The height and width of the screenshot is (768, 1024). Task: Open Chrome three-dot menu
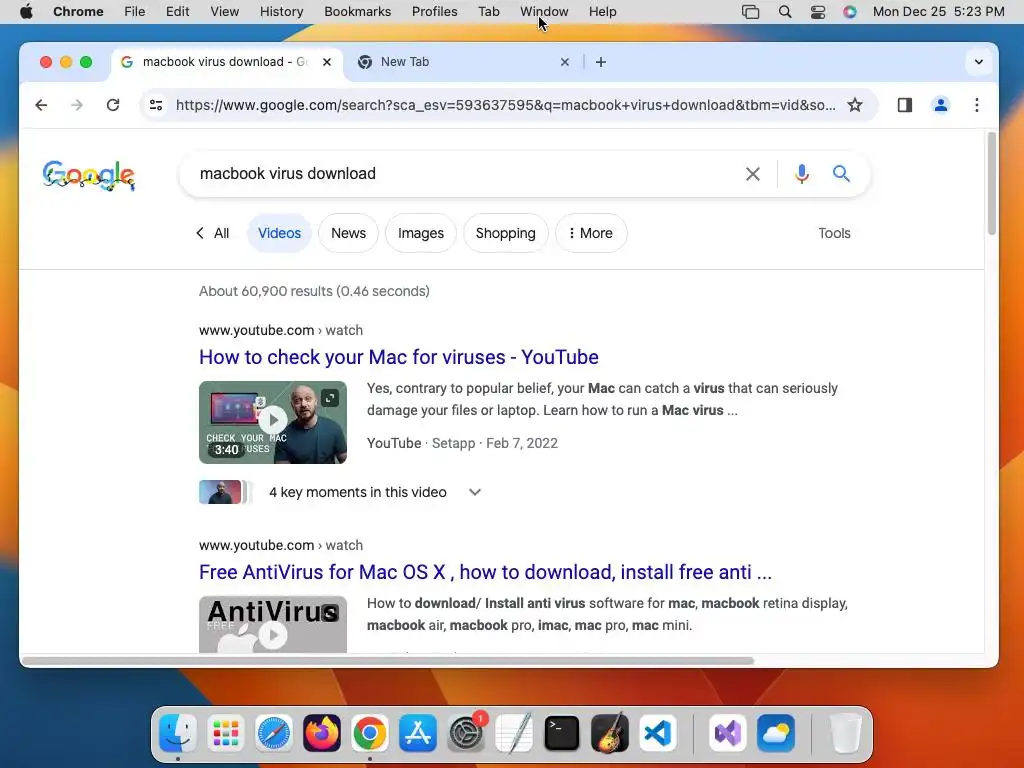976,105
